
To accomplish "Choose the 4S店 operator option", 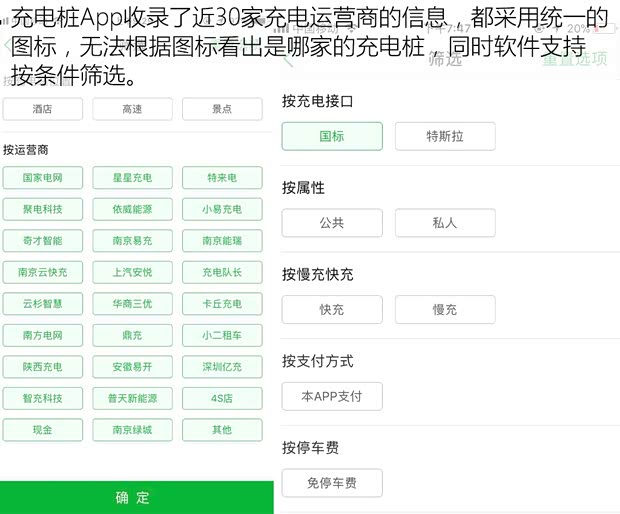I will [x=222, y=398].
